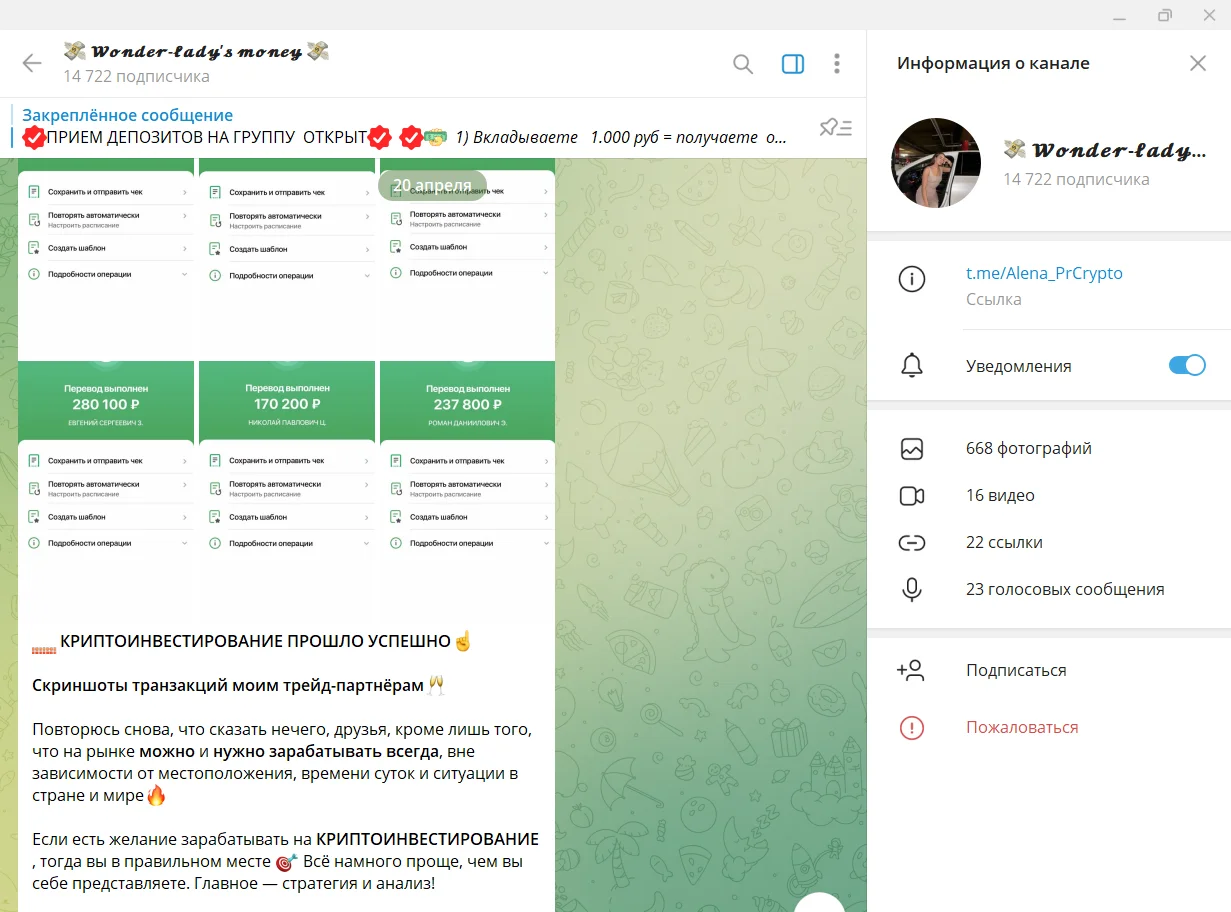Open search in channel
1231x912 pixels.
point(743,64)
